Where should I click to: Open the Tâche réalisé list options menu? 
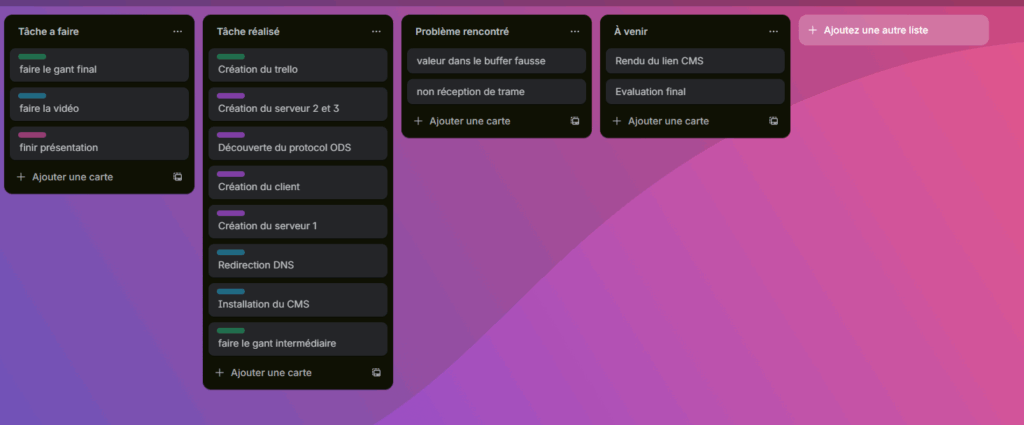pos(376,32)
